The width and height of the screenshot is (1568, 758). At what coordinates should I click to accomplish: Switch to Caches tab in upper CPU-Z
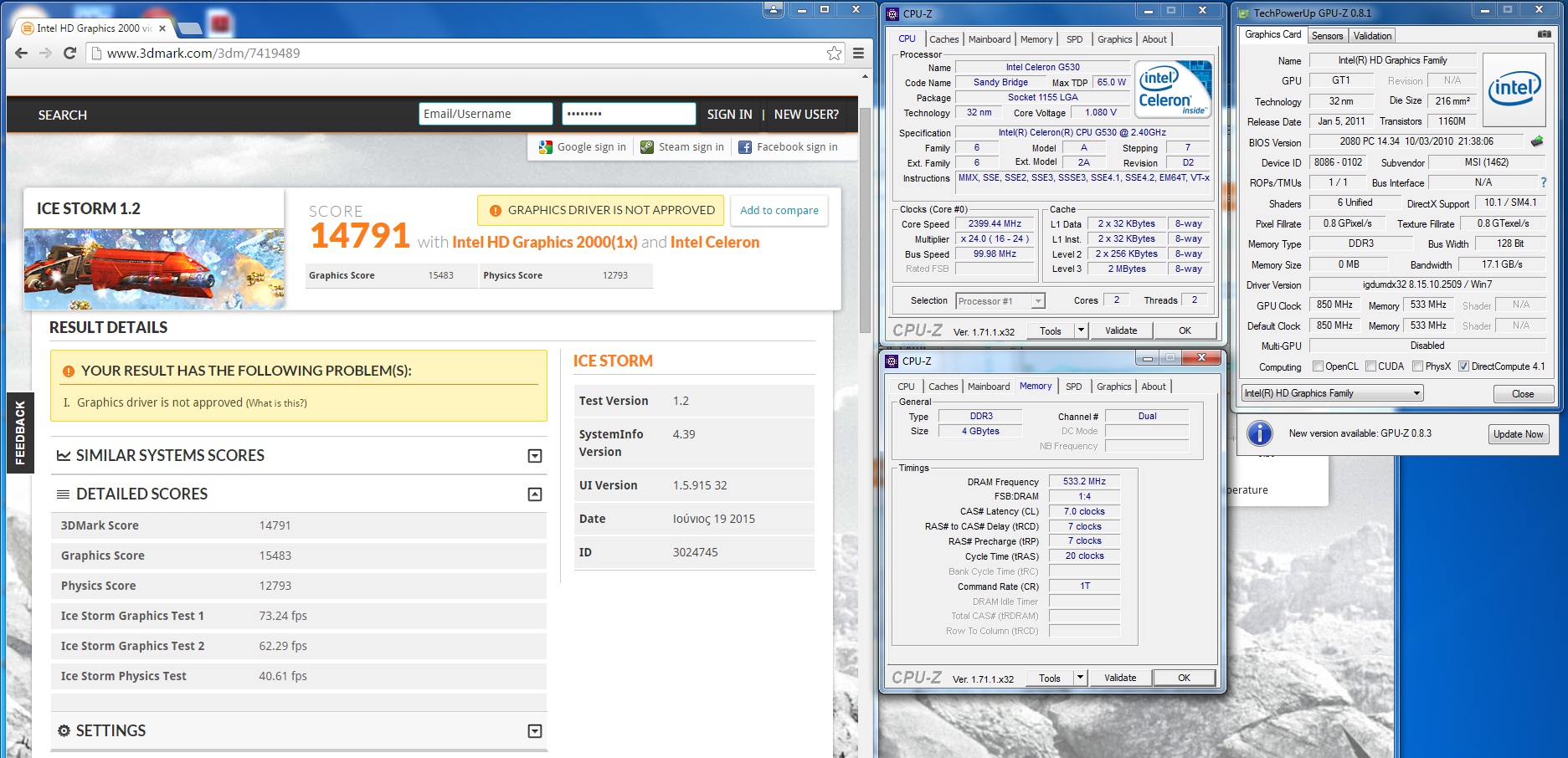943,39
